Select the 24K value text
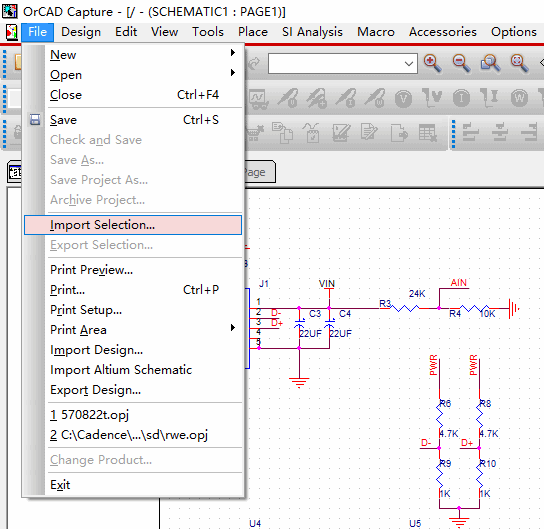This screenshot has width=544, height=529. point(417,294)
